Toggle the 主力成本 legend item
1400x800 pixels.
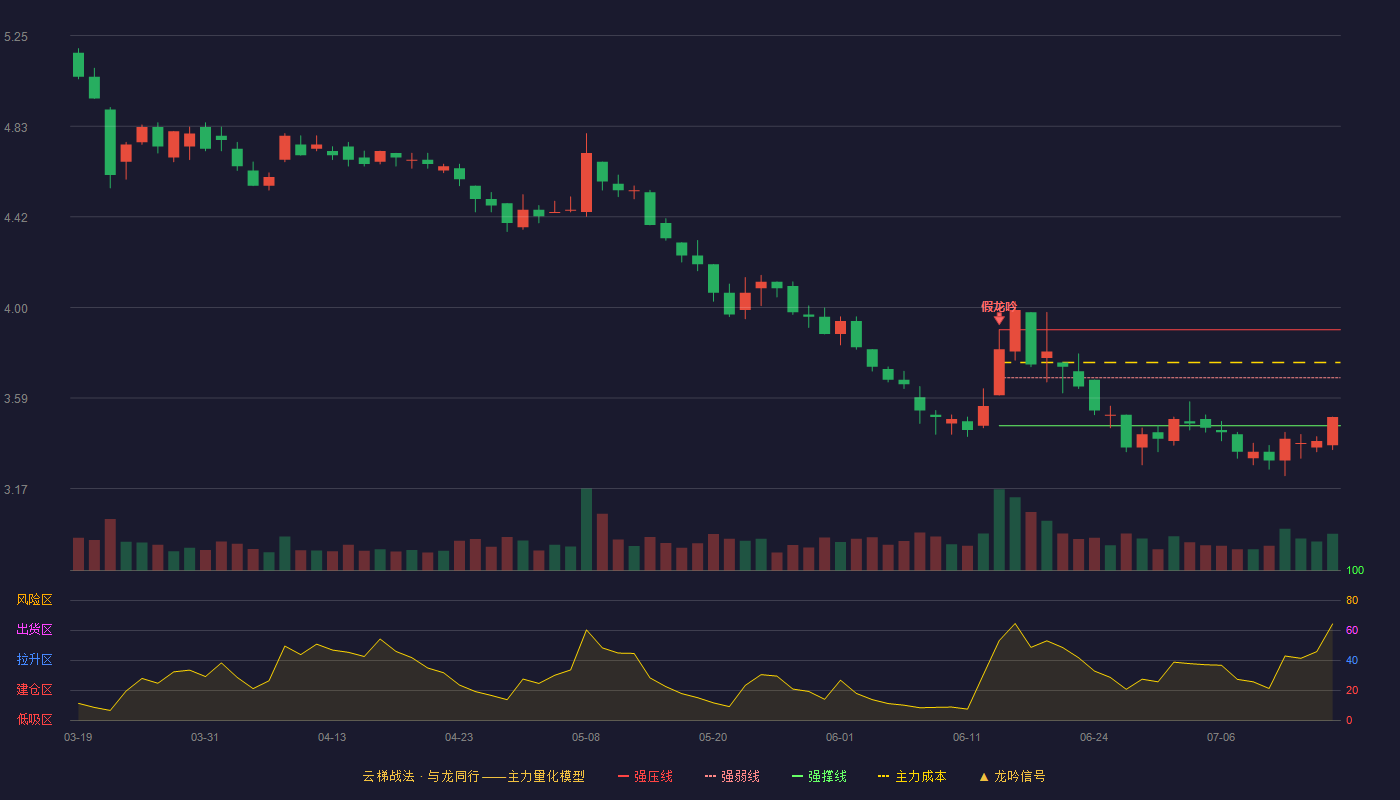click(912, 776)
